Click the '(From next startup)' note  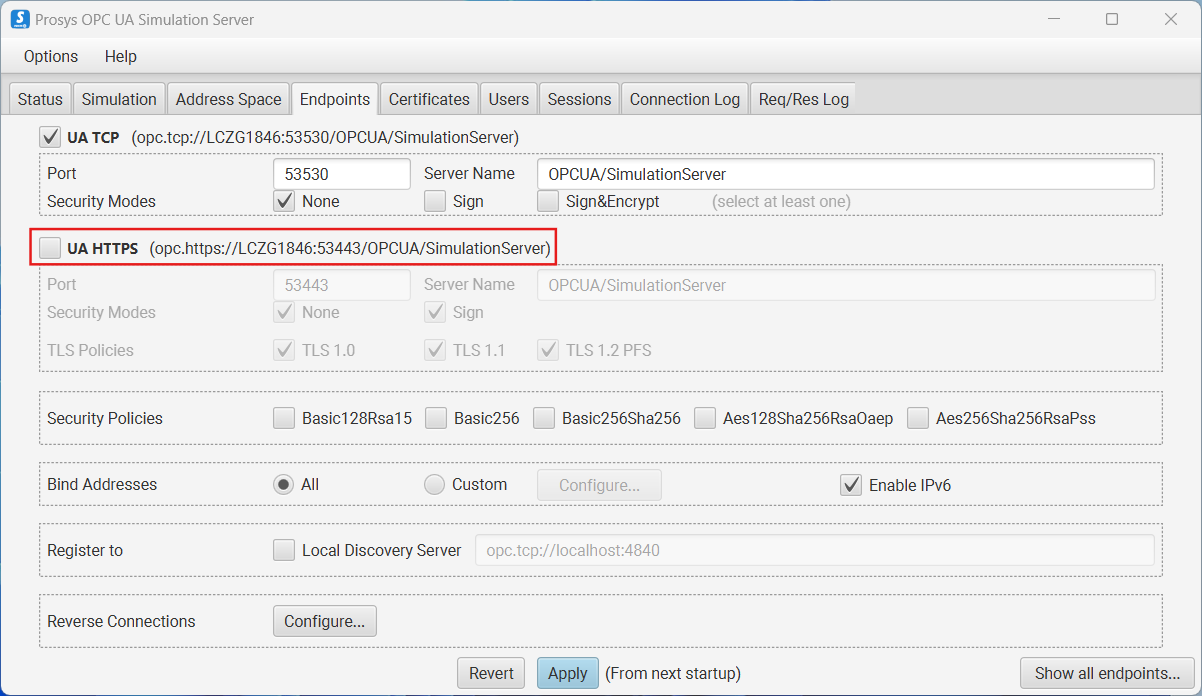tap(673, 673)
